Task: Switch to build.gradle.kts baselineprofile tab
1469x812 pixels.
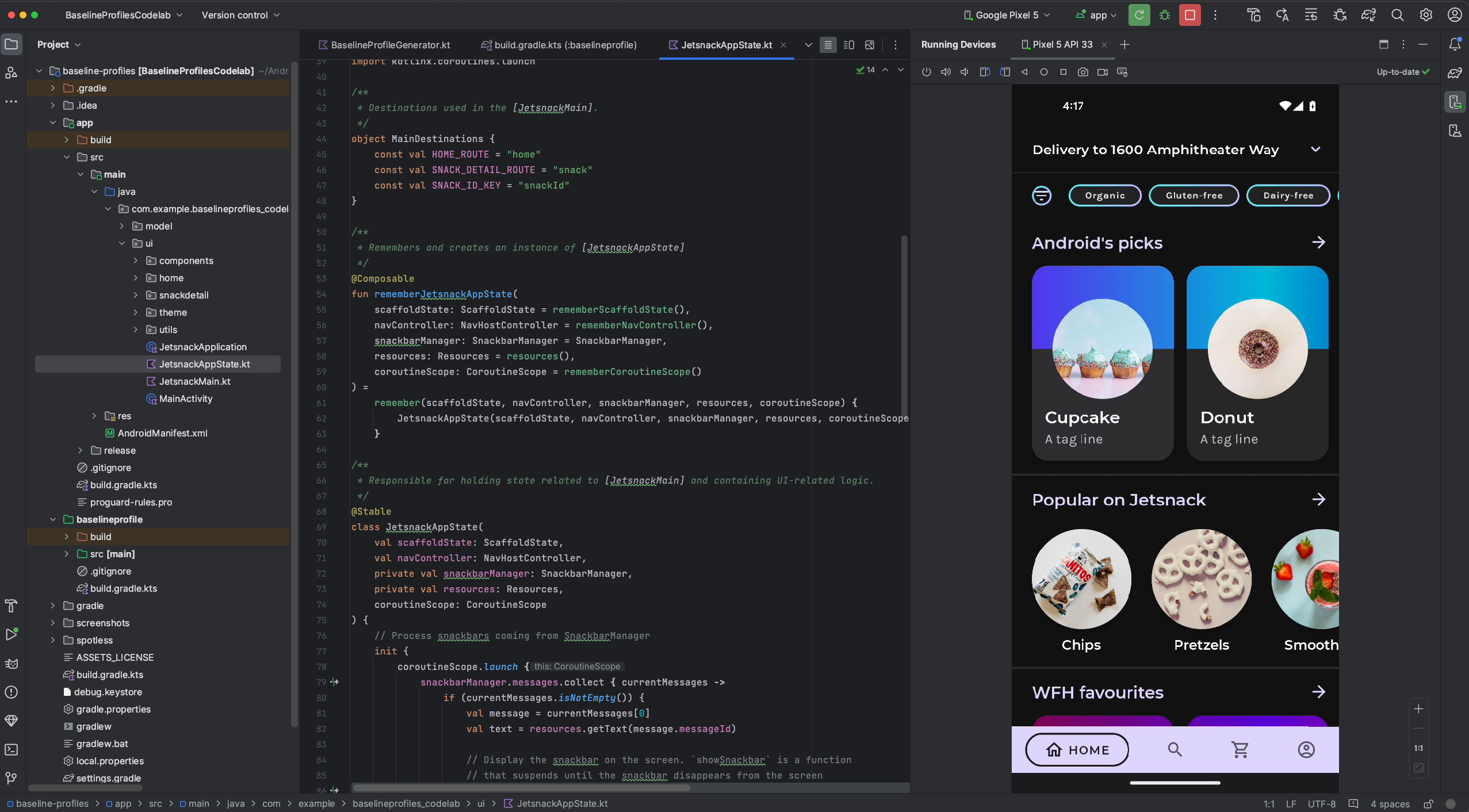Action: click(x=564, y=45)
